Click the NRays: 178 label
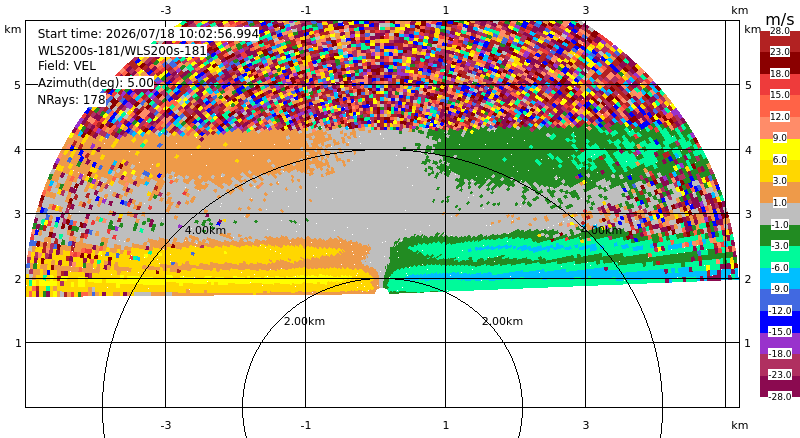Viewport: 800px width, 438px height. 71,100
